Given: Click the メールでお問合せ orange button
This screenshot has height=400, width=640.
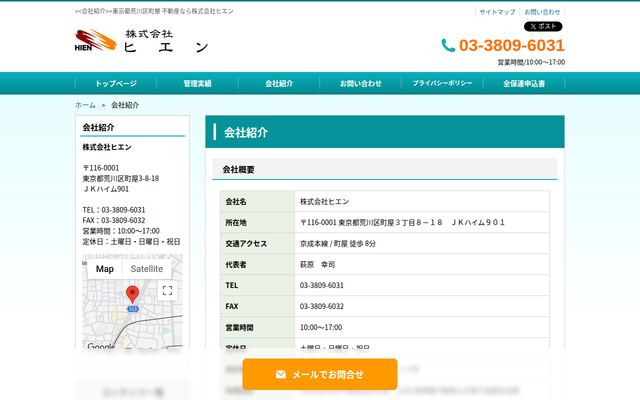Looking at the screenshot, I should (x=320, y=374).
